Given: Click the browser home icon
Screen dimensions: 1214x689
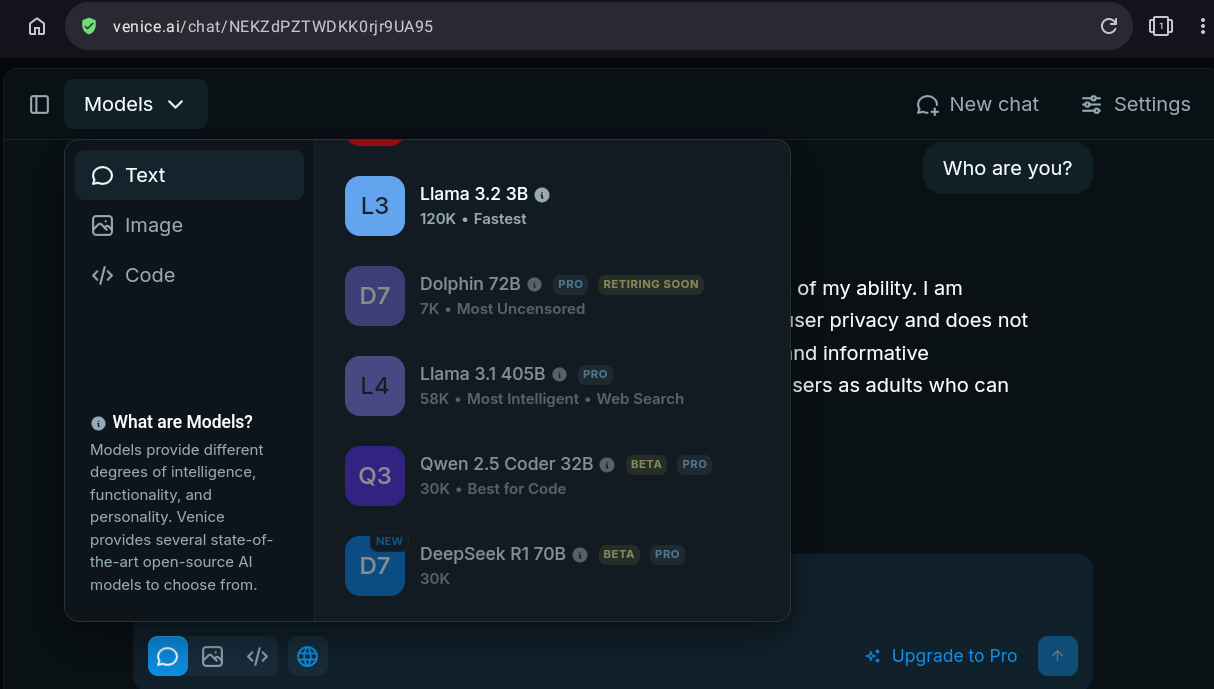Looking at the screenshot, I should tap(37, 26).
